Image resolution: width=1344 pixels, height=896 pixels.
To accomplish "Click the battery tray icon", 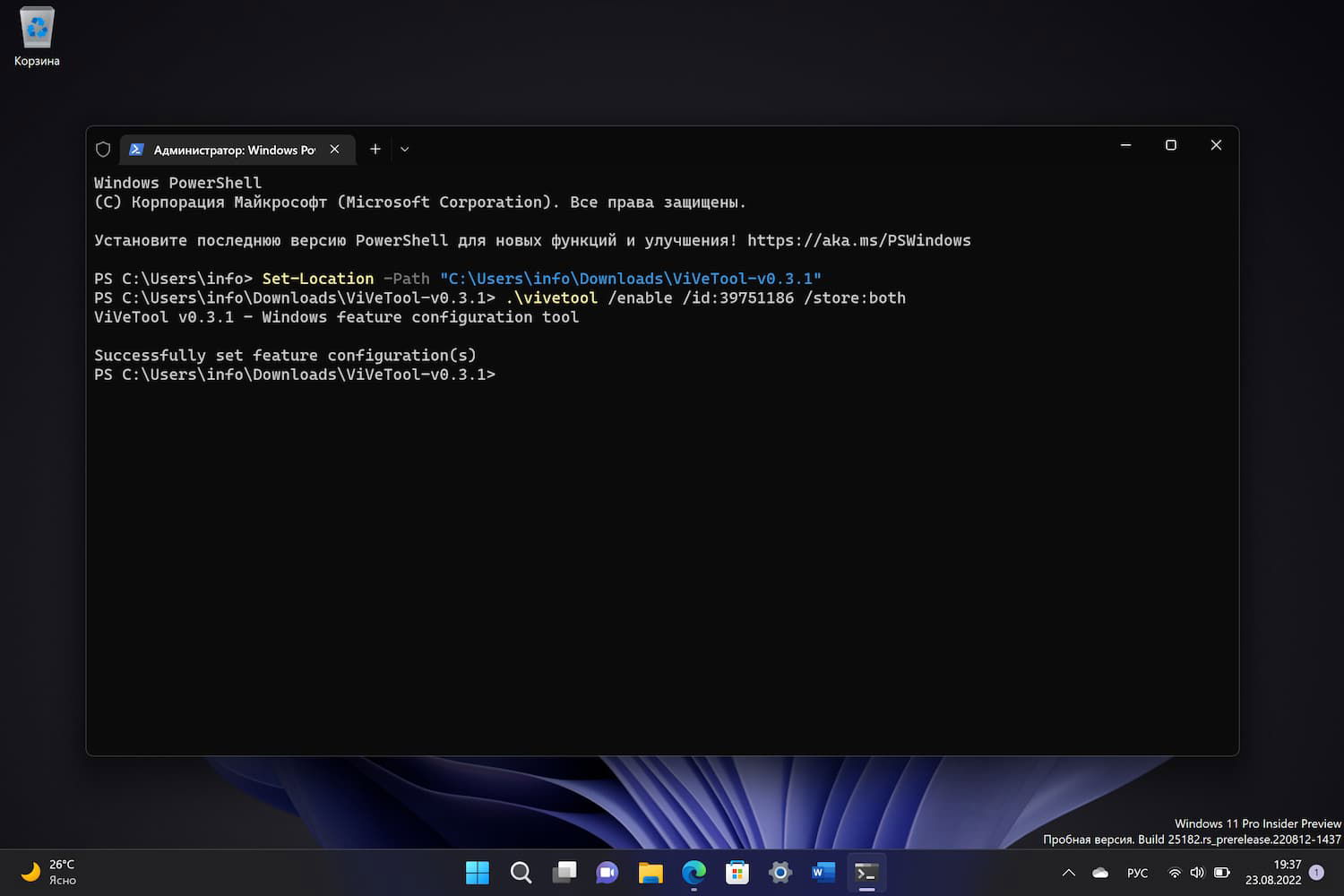I will 1221,873.
